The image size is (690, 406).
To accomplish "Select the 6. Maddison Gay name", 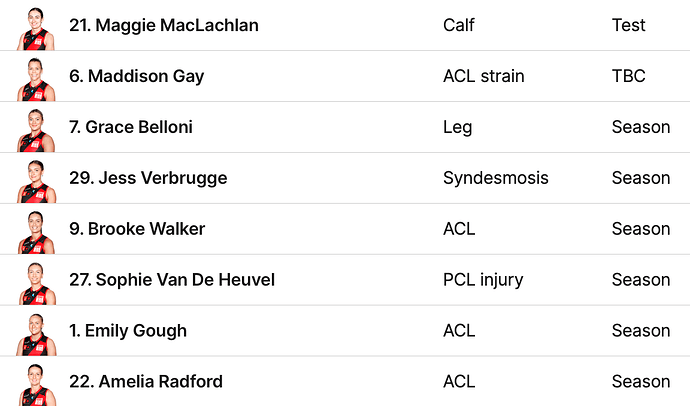I will (137, 76).
